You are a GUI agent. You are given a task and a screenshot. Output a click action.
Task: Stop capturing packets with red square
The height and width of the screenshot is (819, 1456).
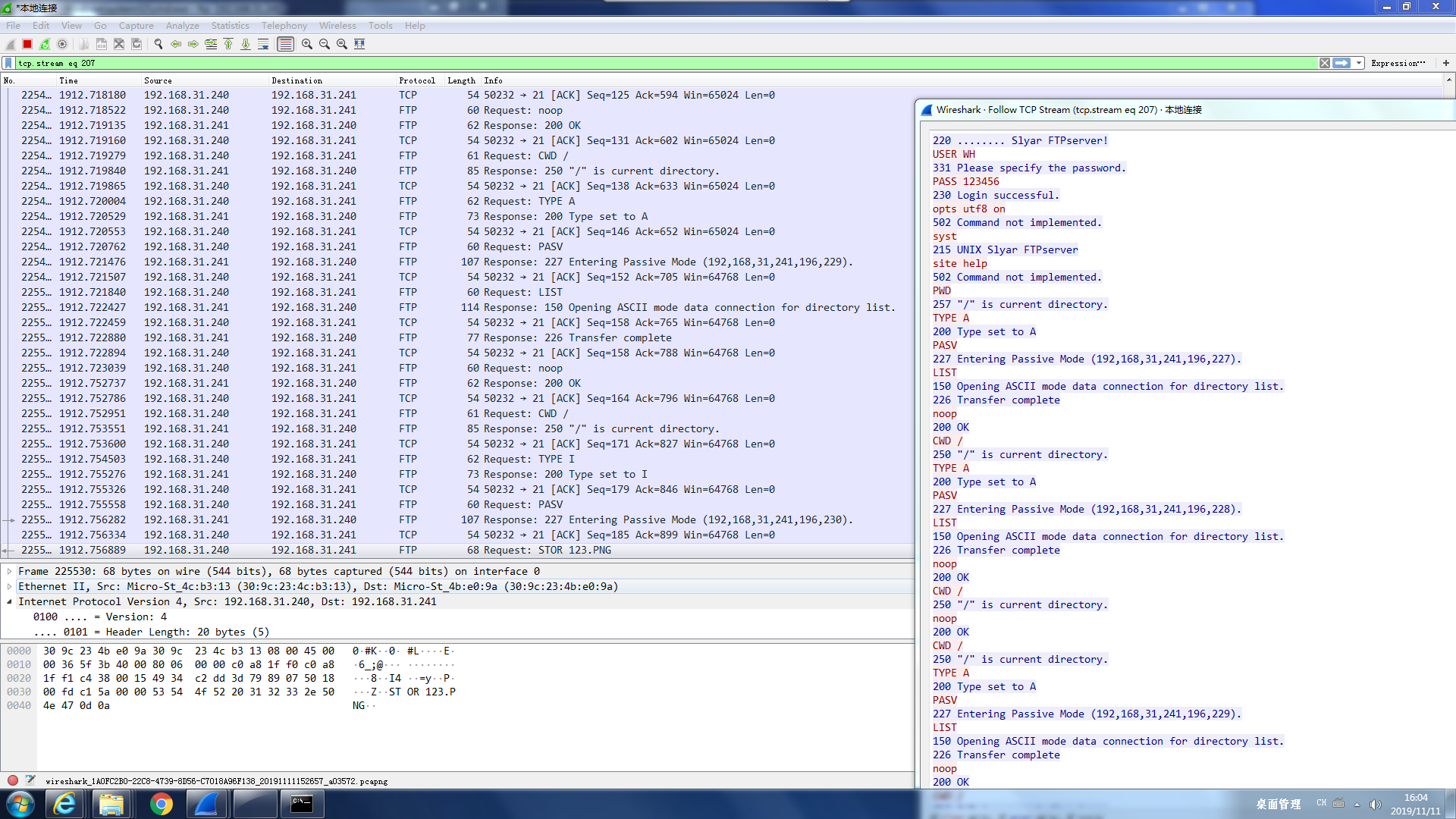(27, 44)
